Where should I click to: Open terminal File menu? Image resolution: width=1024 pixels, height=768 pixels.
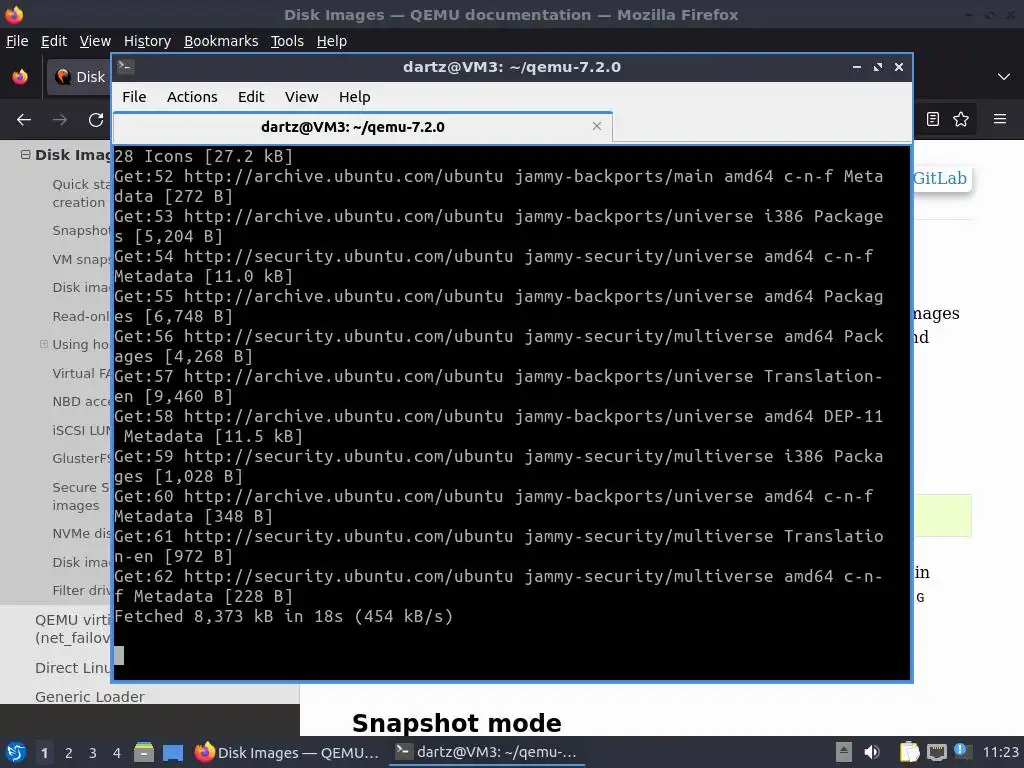(x=134, y=97)
